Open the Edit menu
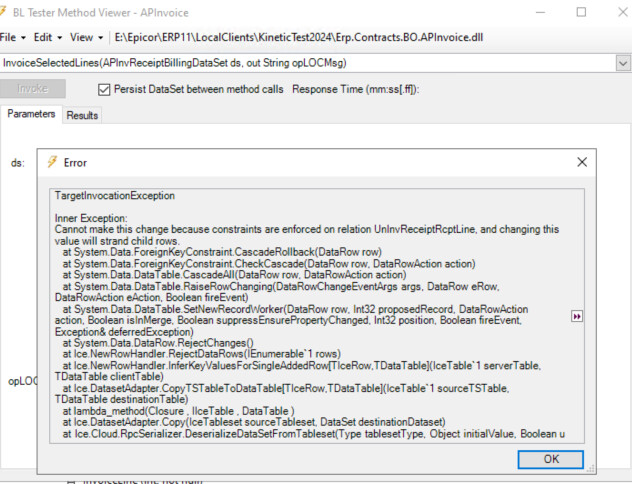The image size is (632, 484). [48, 37]
